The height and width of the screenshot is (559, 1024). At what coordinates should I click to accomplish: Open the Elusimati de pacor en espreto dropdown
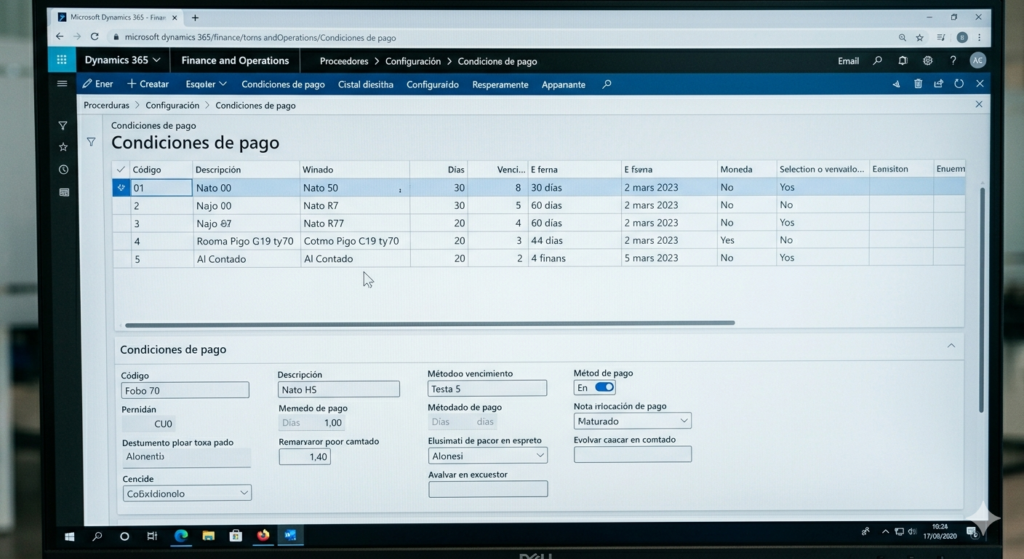pyautogui.click(x=488, y=456)
